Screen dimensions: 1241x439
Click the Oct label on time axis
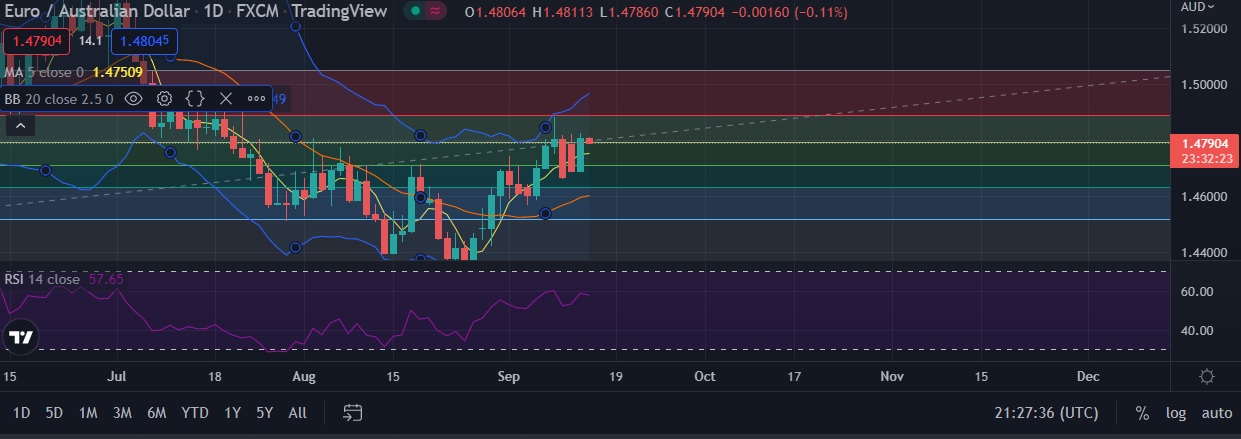pyautogui.click(x=705, y=376)
